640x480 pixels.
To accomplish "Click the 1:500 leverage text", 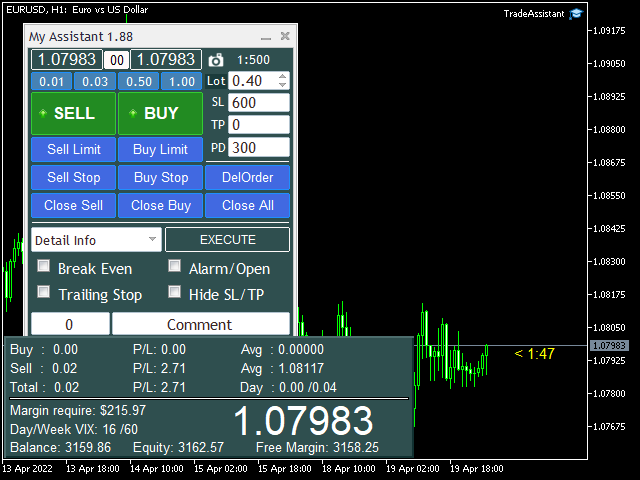I will click(253, 60).
